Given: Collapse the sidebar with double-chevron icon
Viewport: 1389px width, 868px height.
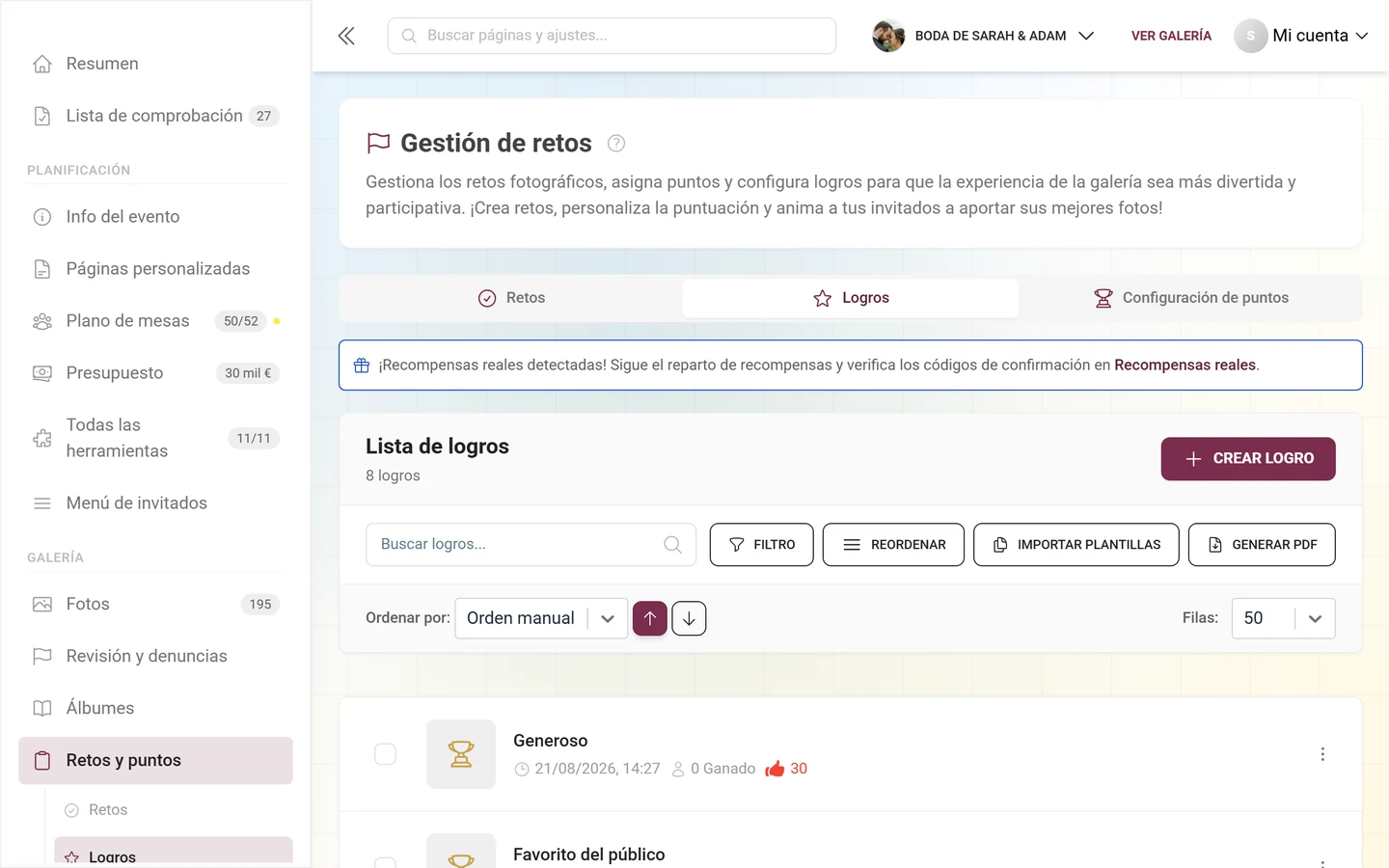Looking at the screenshot, I should click(346, 36).
